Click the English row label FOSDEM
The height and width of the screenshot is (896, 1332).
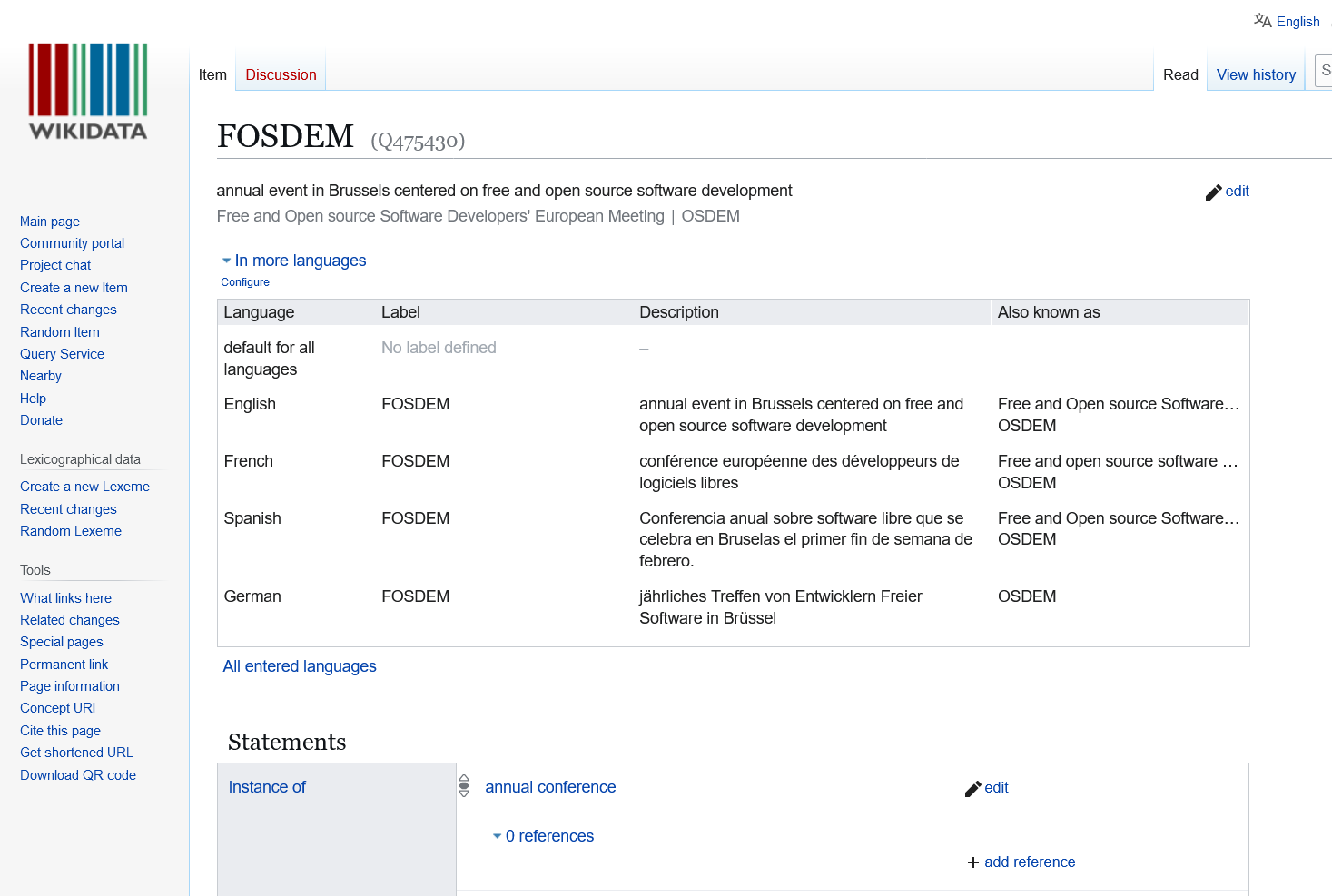[x=415, y=404]
